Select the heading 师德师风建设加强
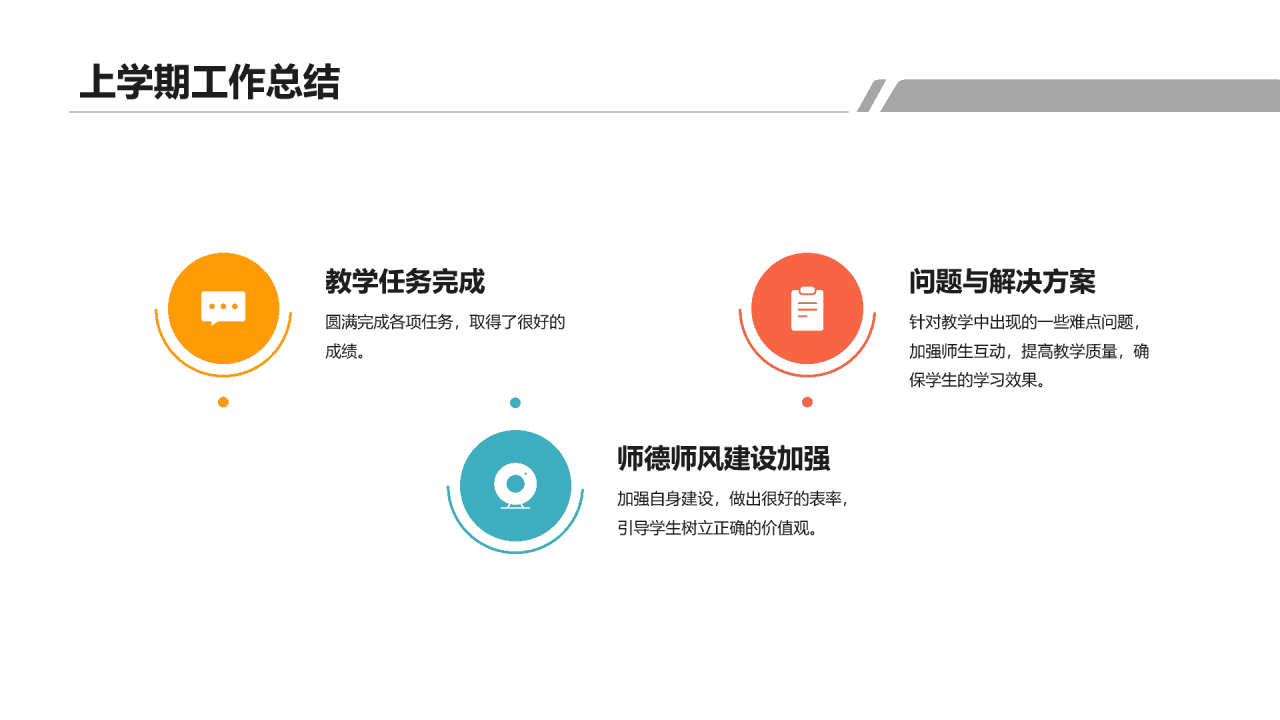The image size is (1280, 720). pyautogui.click(x=723, y=459)
